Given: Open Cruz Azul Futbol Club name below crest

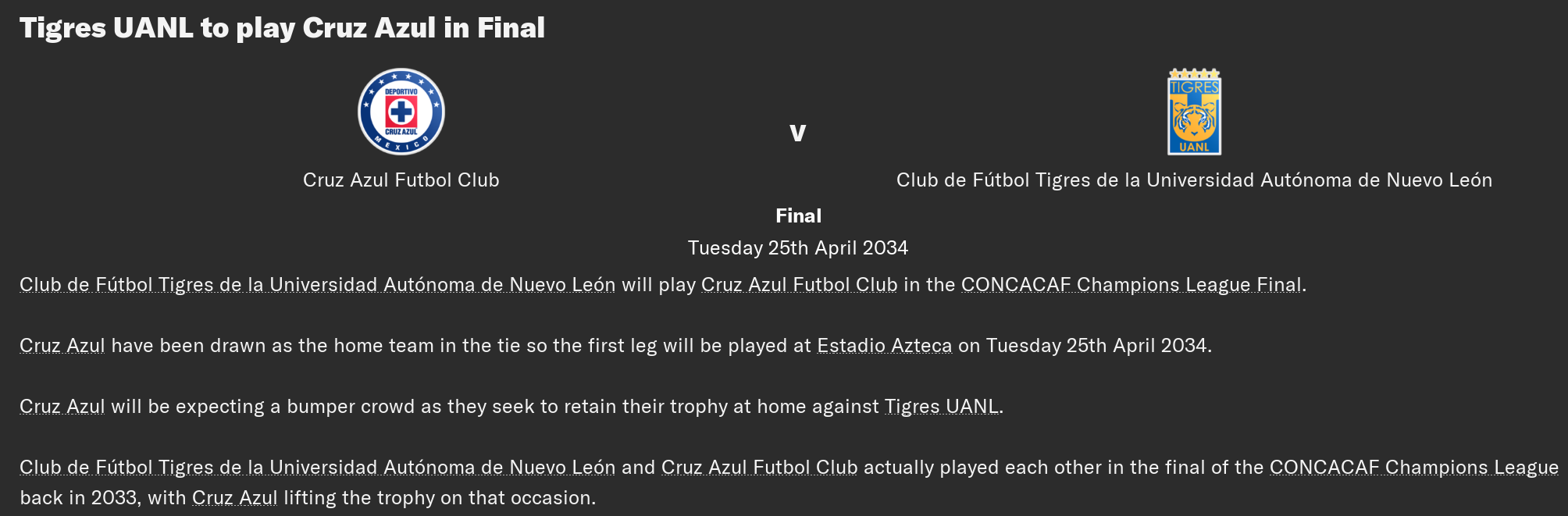Looking at the screenshot, I should click(401, 180).
